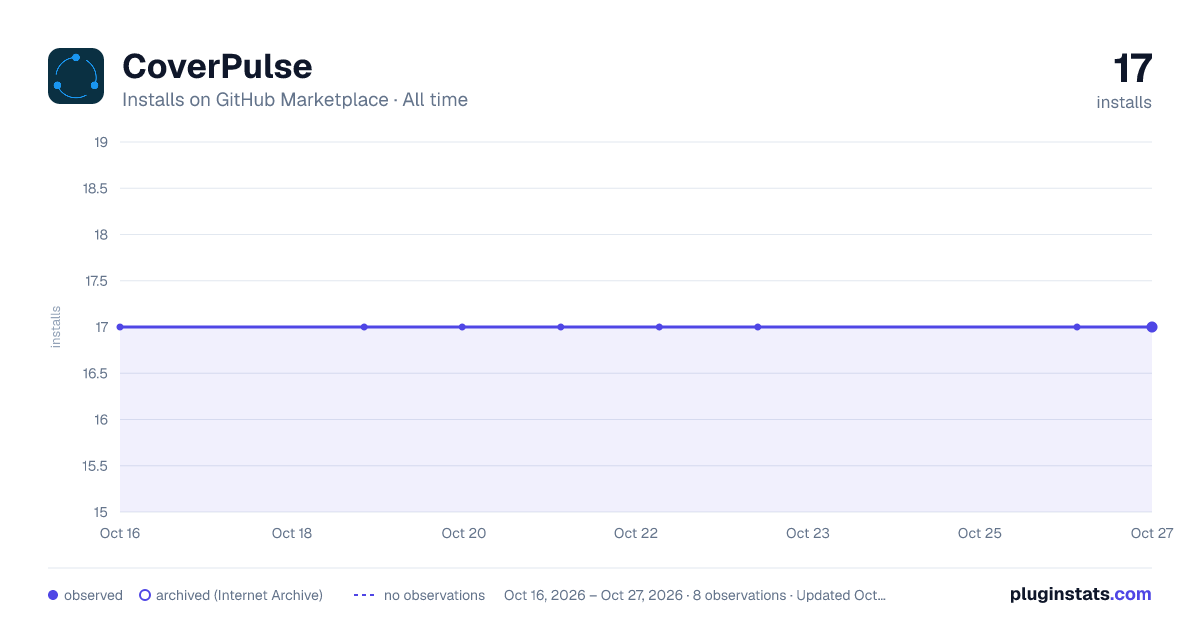Click the rotated 'installs' y-axis title
This screenshot has height=630, width=1200.
coord(56,327)
